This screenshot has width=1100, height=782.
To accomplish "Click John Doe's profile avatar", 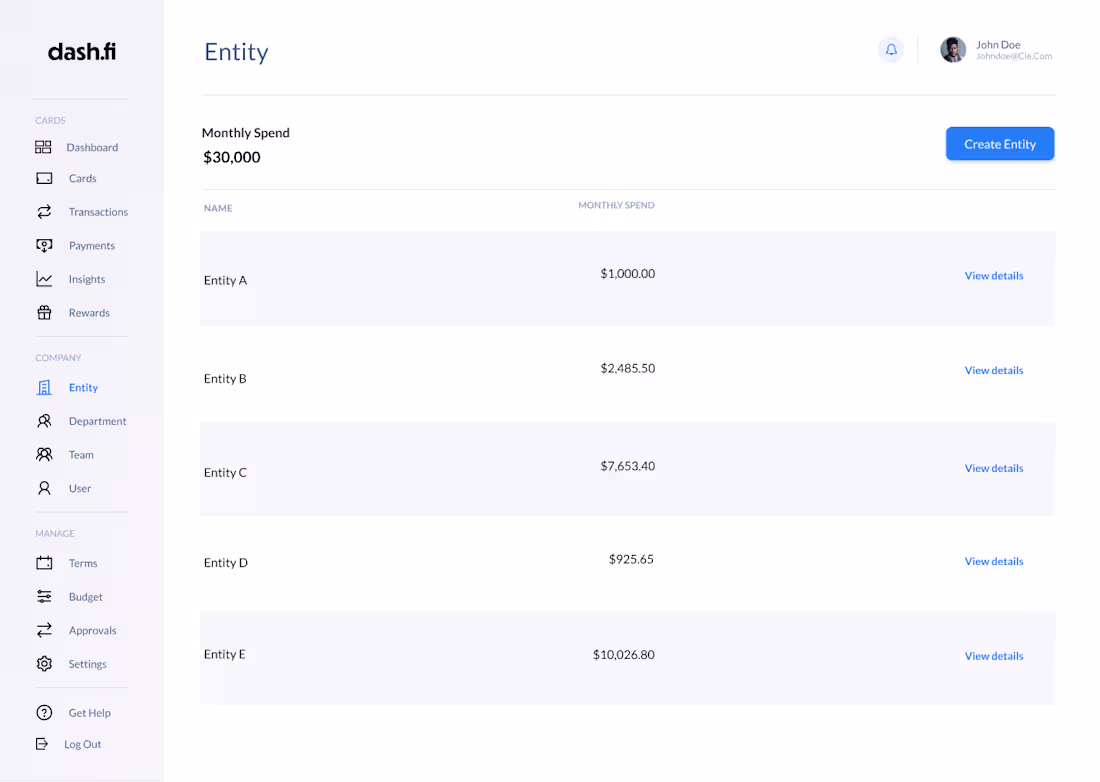I will (953, 50).
